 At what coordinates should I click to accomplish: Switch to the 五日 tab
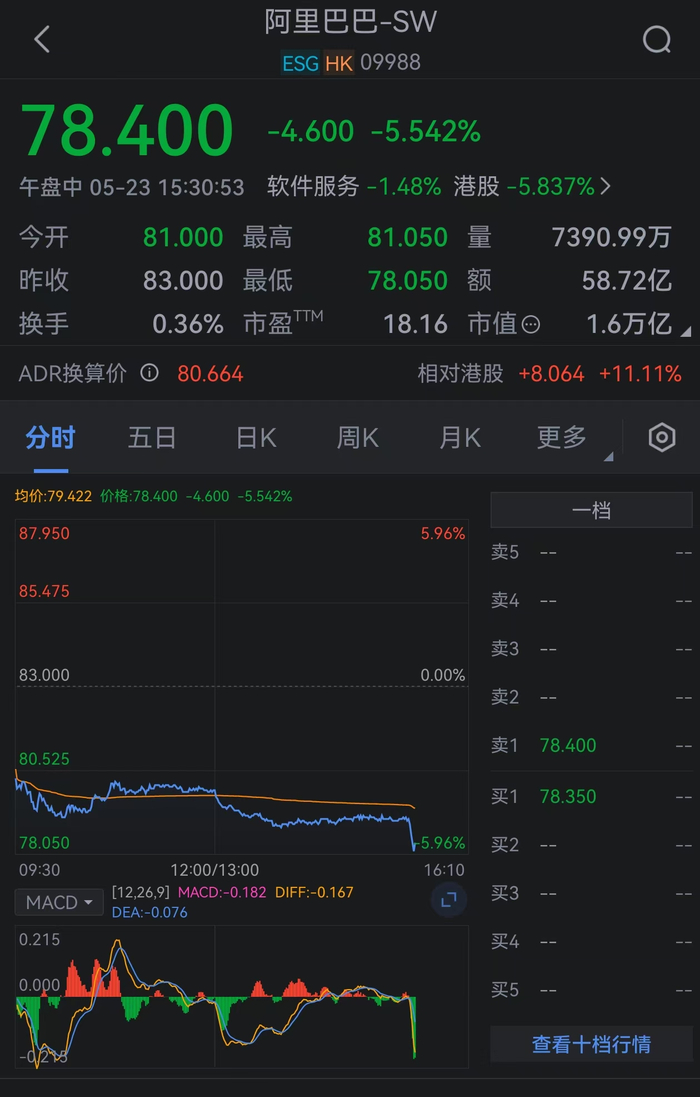[x=152, y=438]
